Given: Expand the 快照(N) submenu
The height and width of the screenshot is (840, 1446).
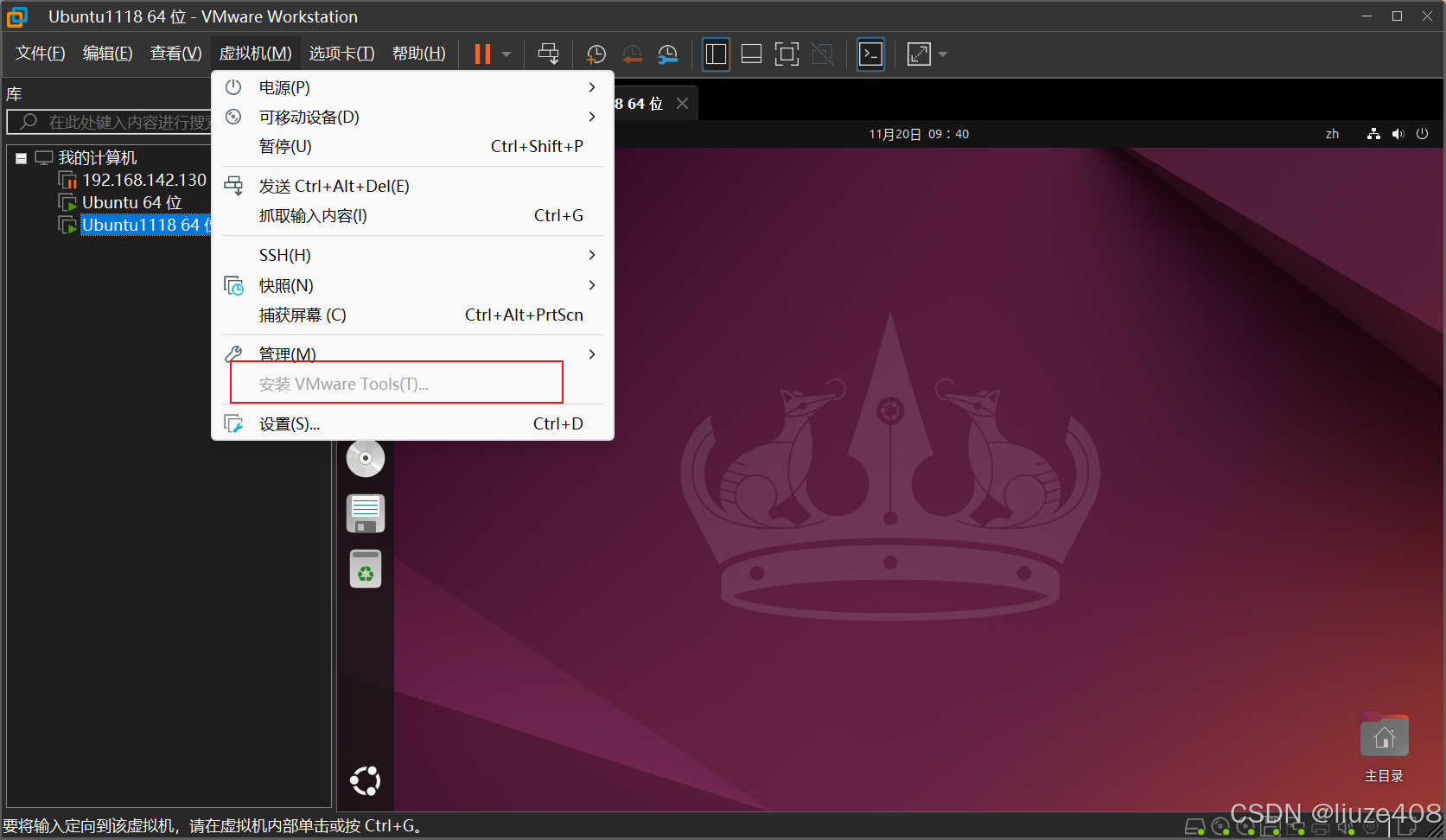Looking at the screenshot, I should point(412,285).
